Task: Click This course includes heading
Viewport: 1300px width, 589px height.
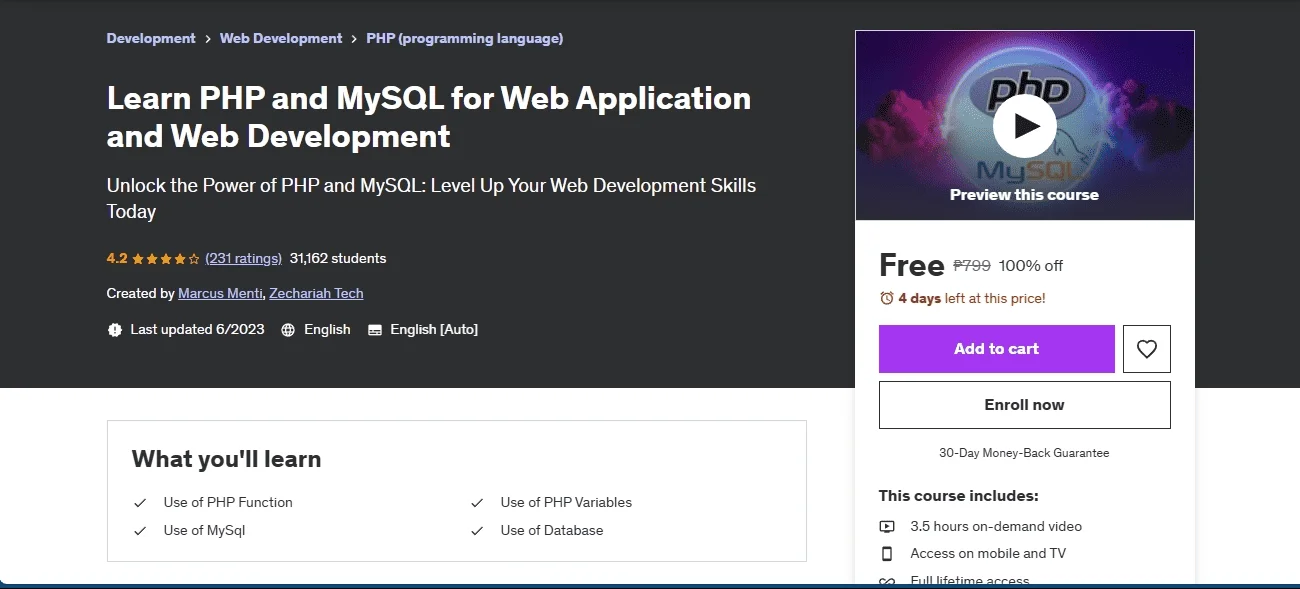Action: click(958, 495)
